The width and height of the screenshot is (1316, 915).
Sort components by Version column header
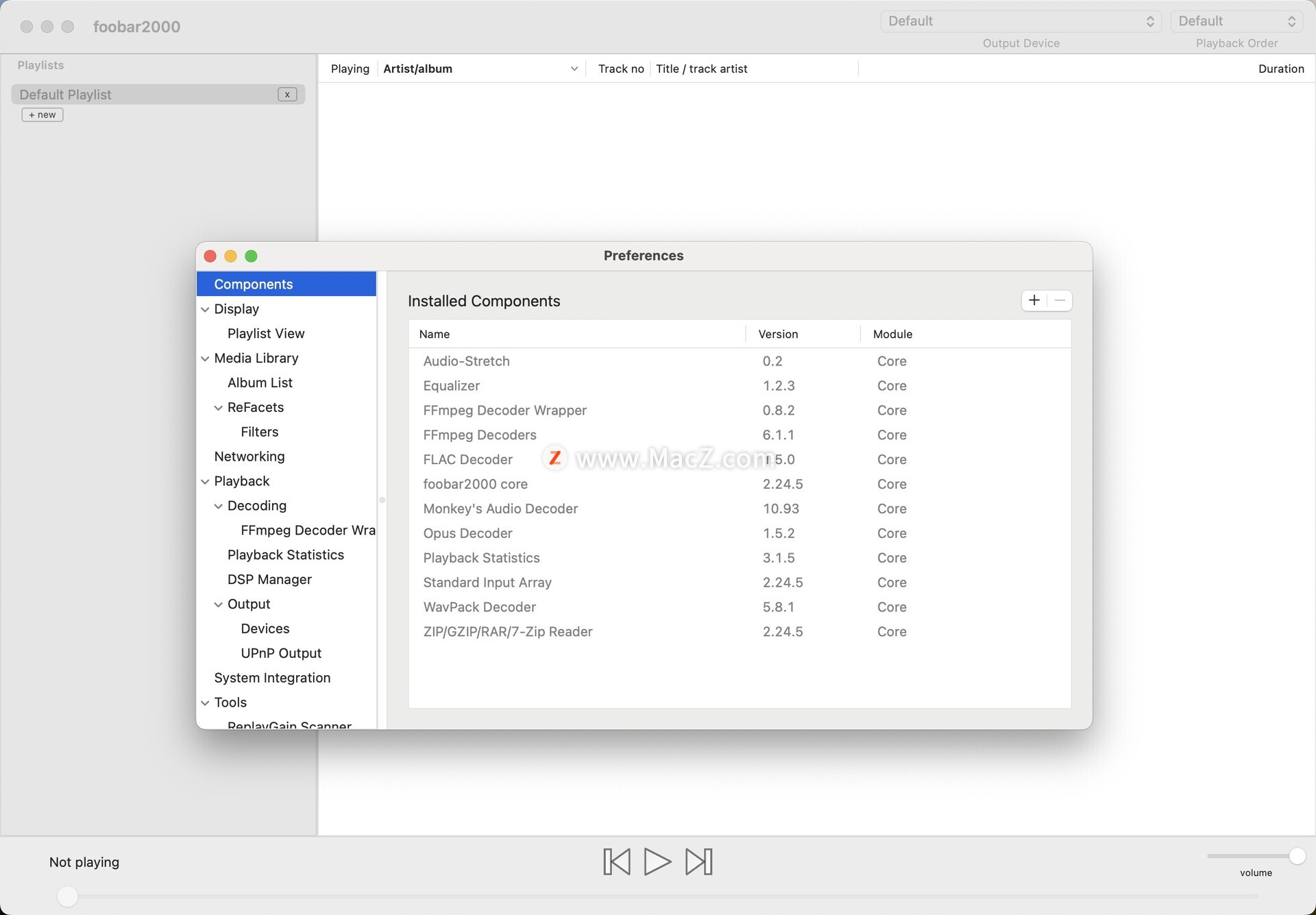point(803,334)
